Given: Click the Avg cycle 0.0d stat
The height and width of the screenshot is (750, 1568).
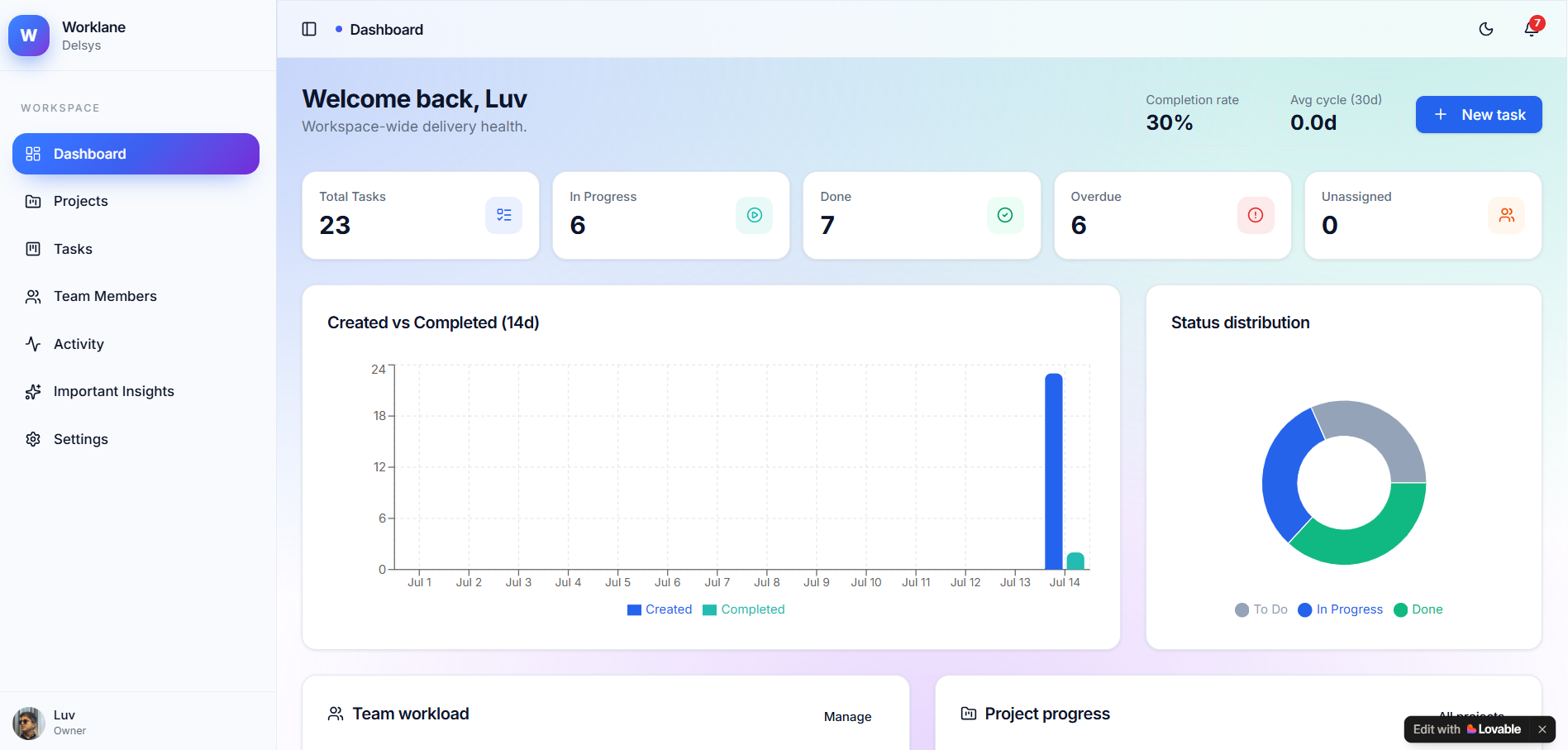Looking at the screenshot, I should (x=1336, y=113).
